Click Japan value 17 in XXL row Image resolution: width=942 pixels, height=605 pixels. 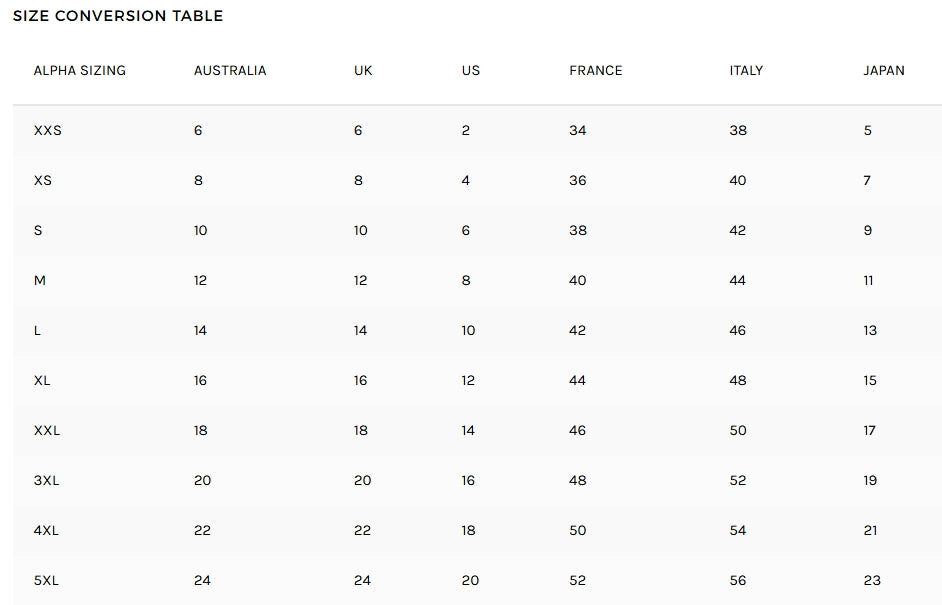pos(870,431)
